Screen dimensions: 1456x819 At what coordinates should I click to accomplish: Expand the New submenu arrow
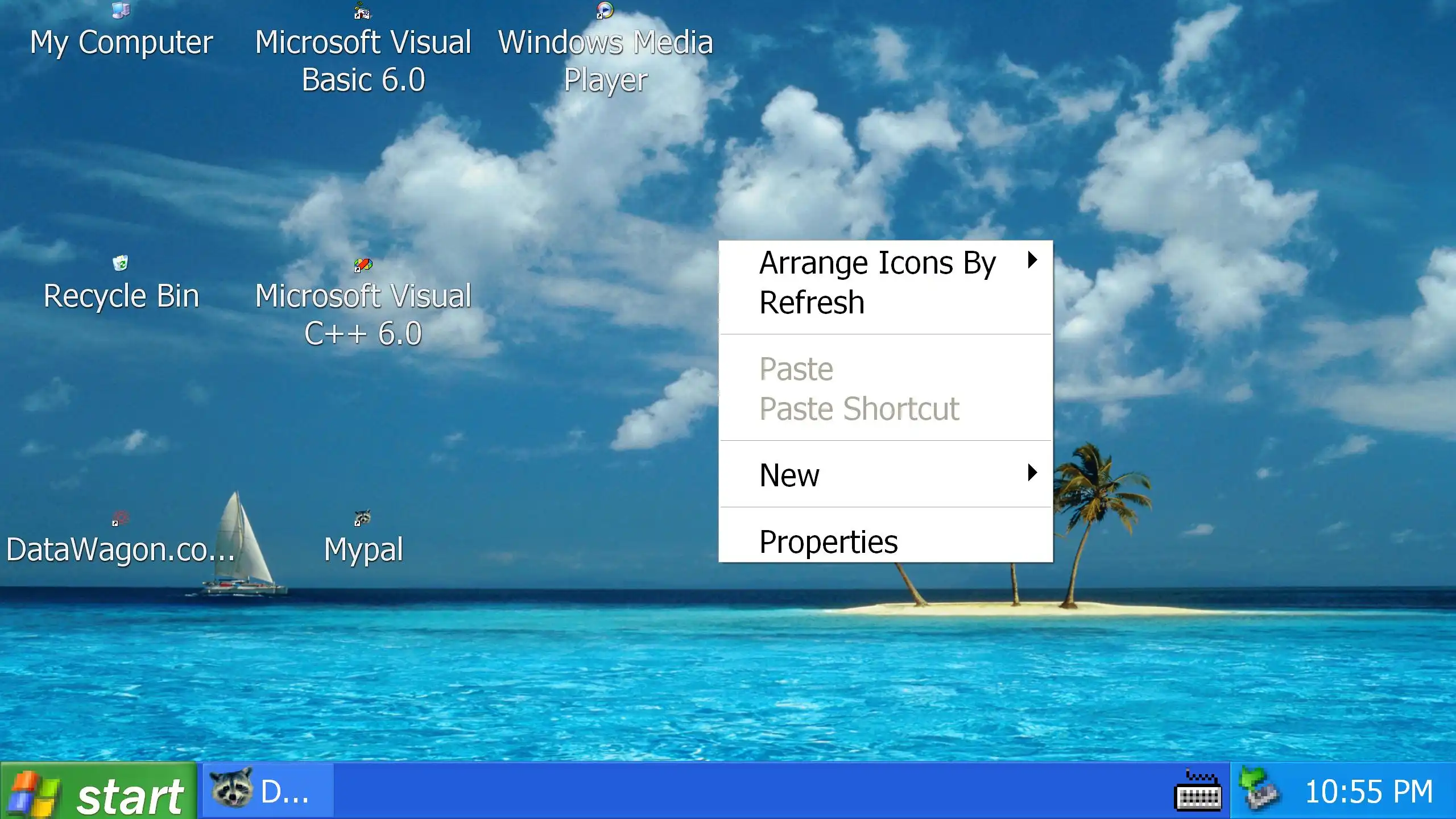[1032, 473]
